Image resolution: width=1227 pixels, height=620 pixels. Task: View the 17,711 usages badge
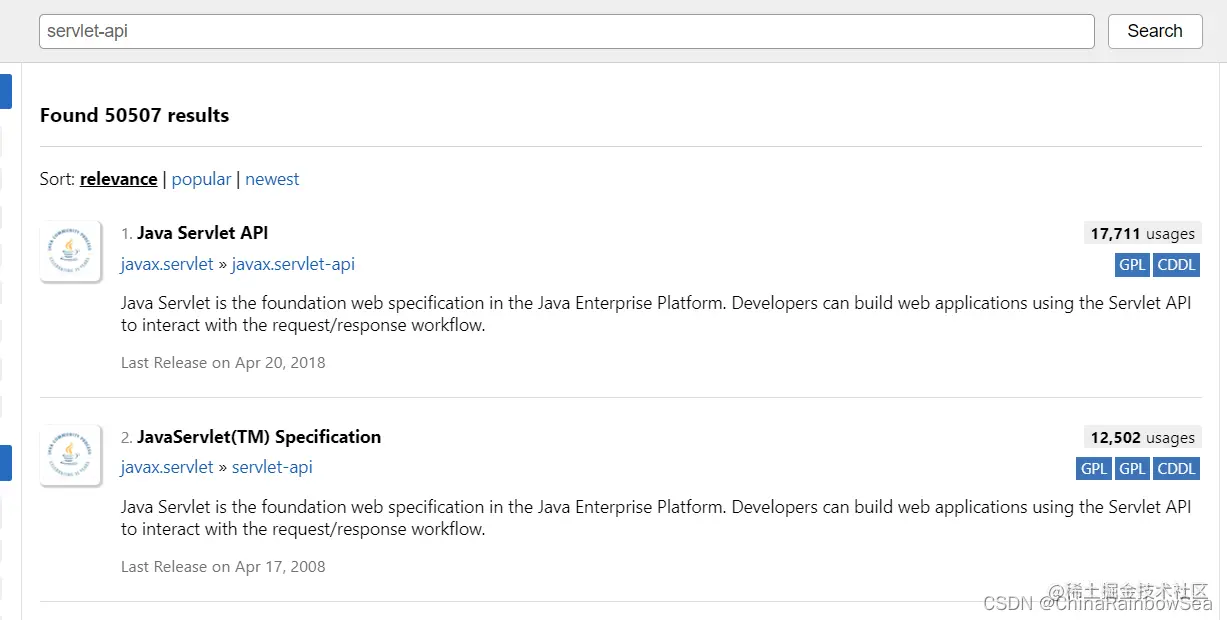pos(1142,233)
